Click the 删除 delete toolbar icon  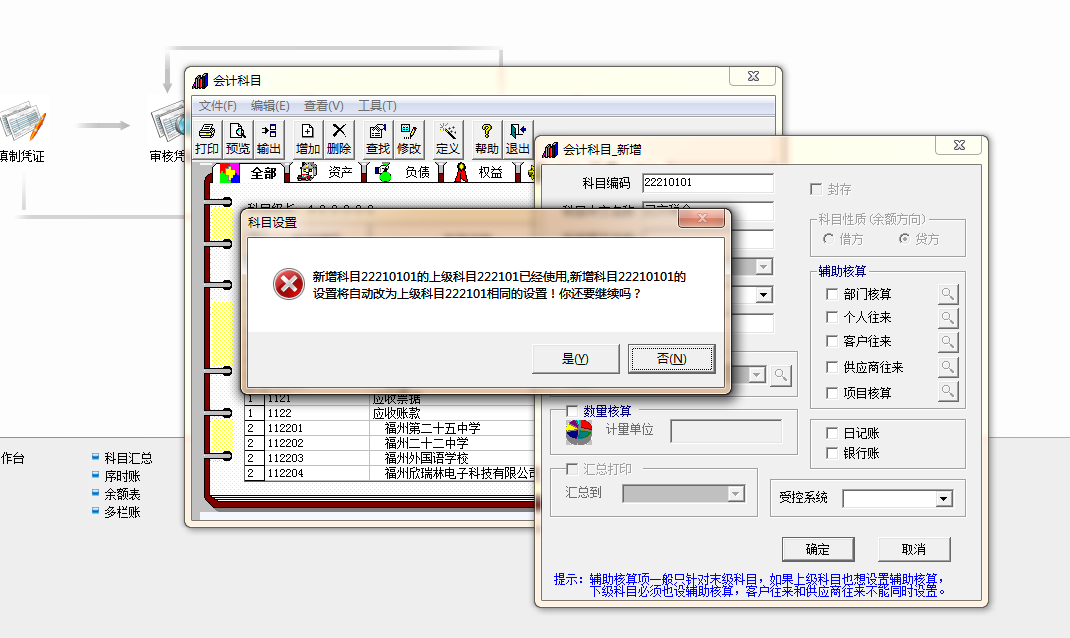click(x=339, y=139)
